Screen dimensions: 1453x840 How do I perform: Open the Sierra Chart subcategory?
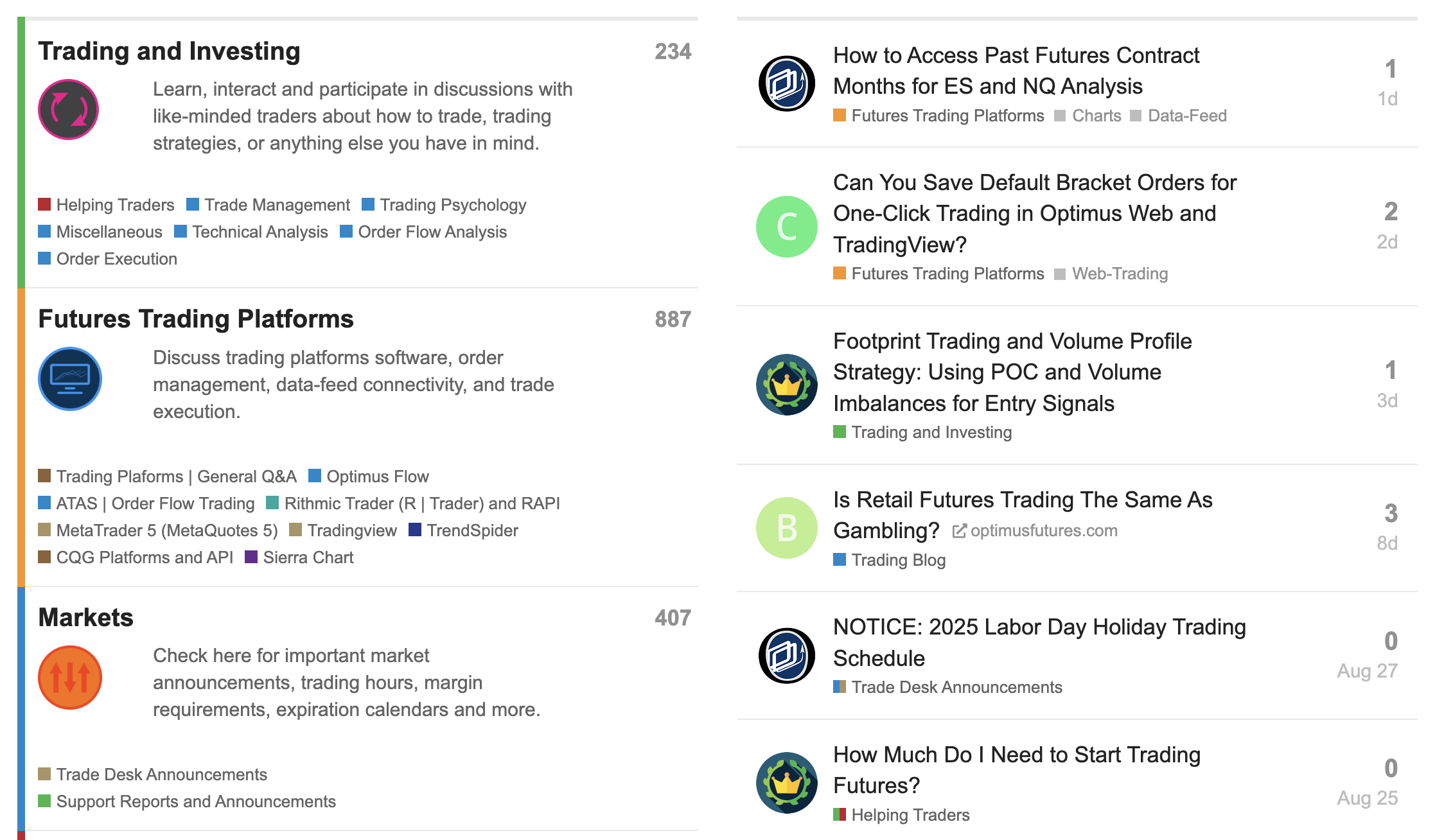308,557
